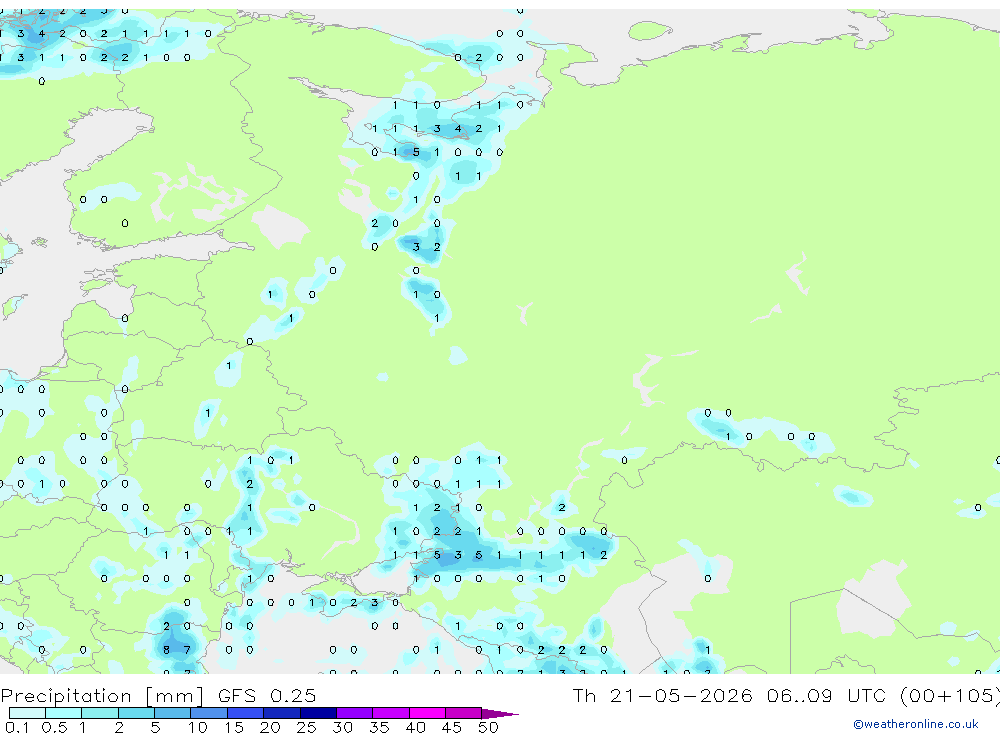Pick the 5–10 mm legend color
Viewport: 1000px width, 733px height.
point(173,713)
